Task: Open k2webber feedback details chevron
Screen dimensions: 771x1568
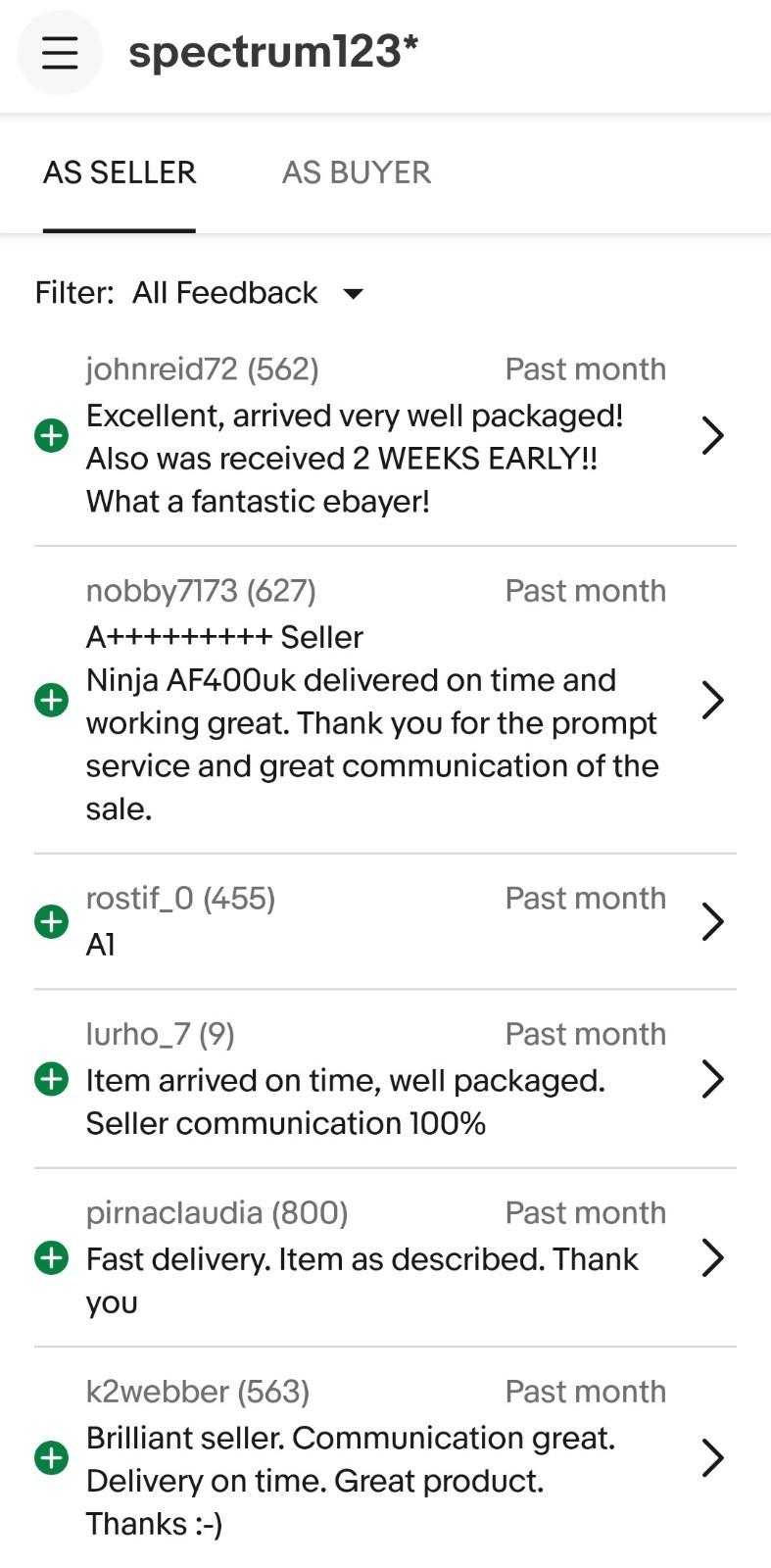Action: 713,1457
